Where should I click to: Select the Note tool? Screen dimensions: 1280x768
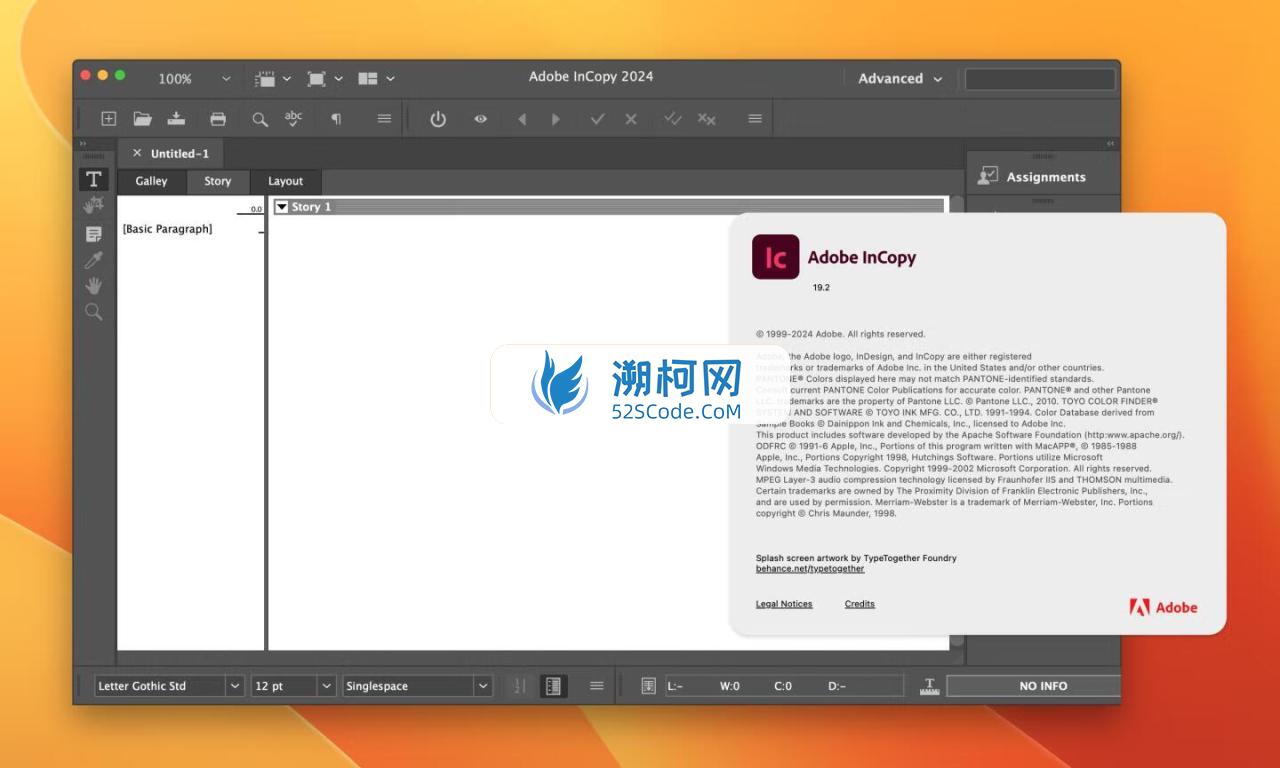click(x=94, y=234)
